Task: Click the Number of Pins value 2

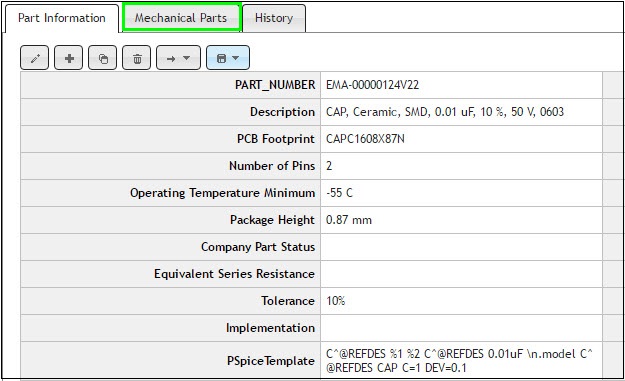Action: 329,166
